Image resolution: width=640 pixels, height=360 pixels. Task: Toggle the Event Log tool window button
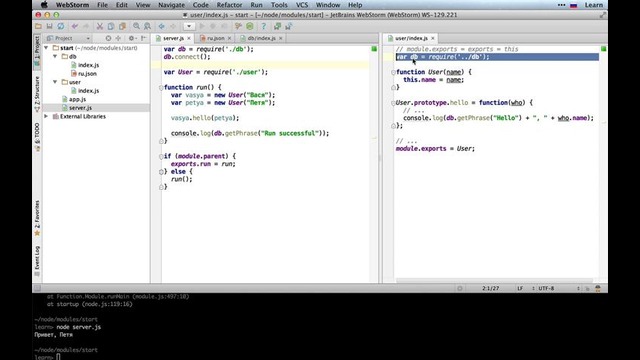(37, 261)
